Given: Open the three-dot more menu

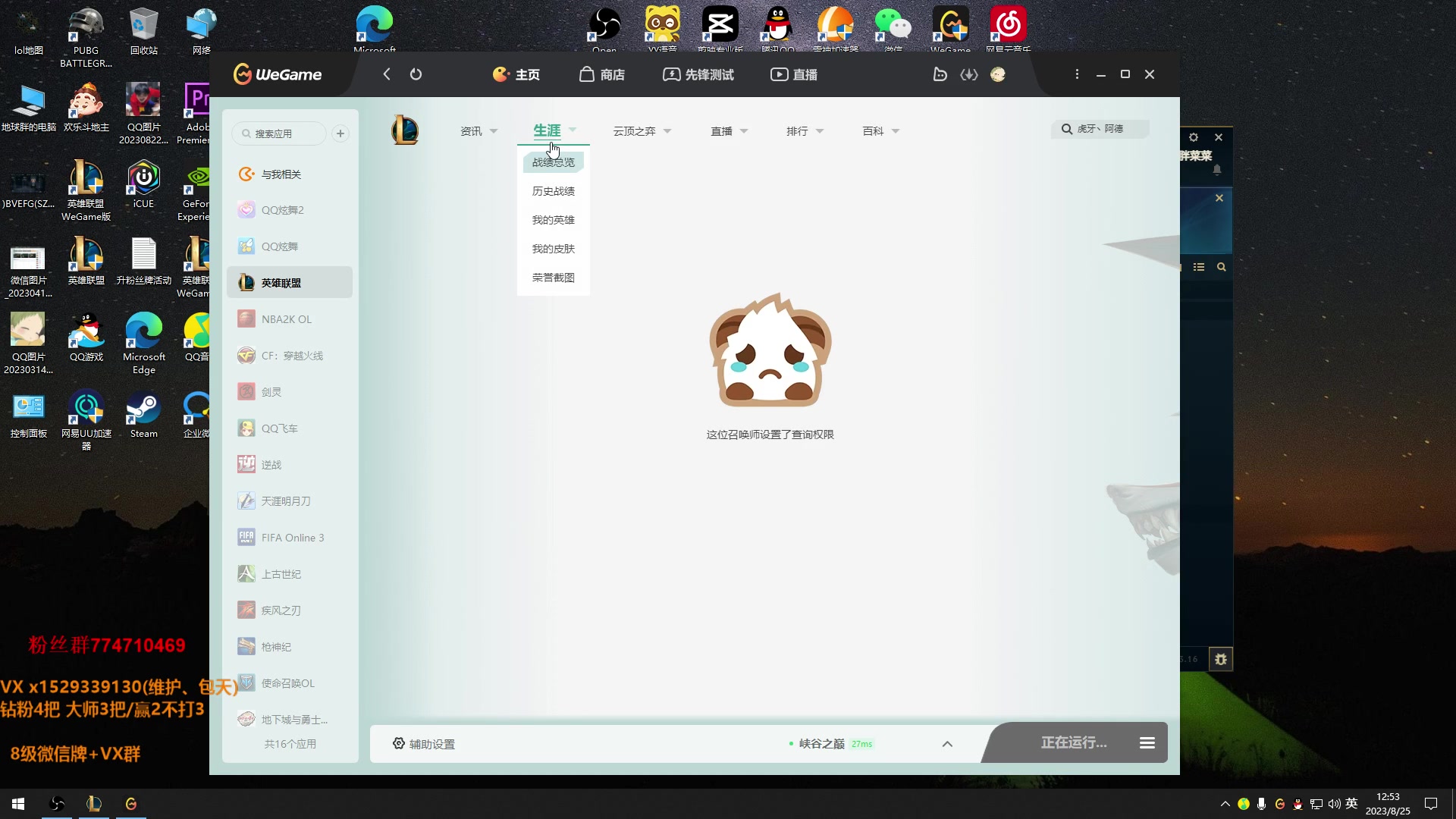Looking at the screenshot, I should 1077,74.
